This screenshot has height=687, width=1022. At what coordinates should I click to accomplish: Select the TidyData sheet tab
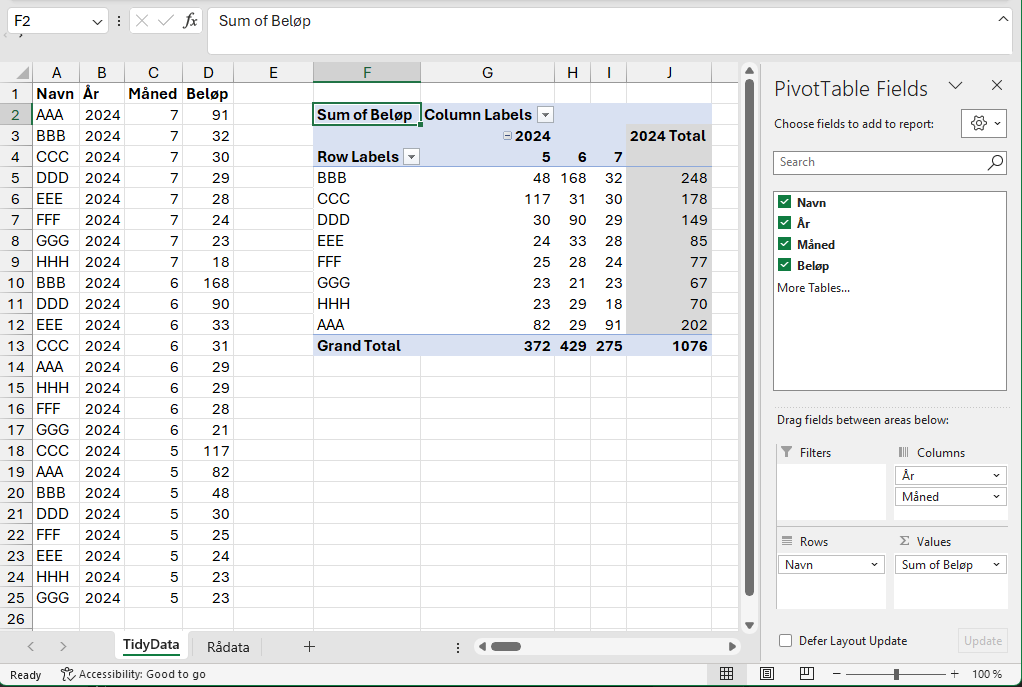tap(151, 645)
